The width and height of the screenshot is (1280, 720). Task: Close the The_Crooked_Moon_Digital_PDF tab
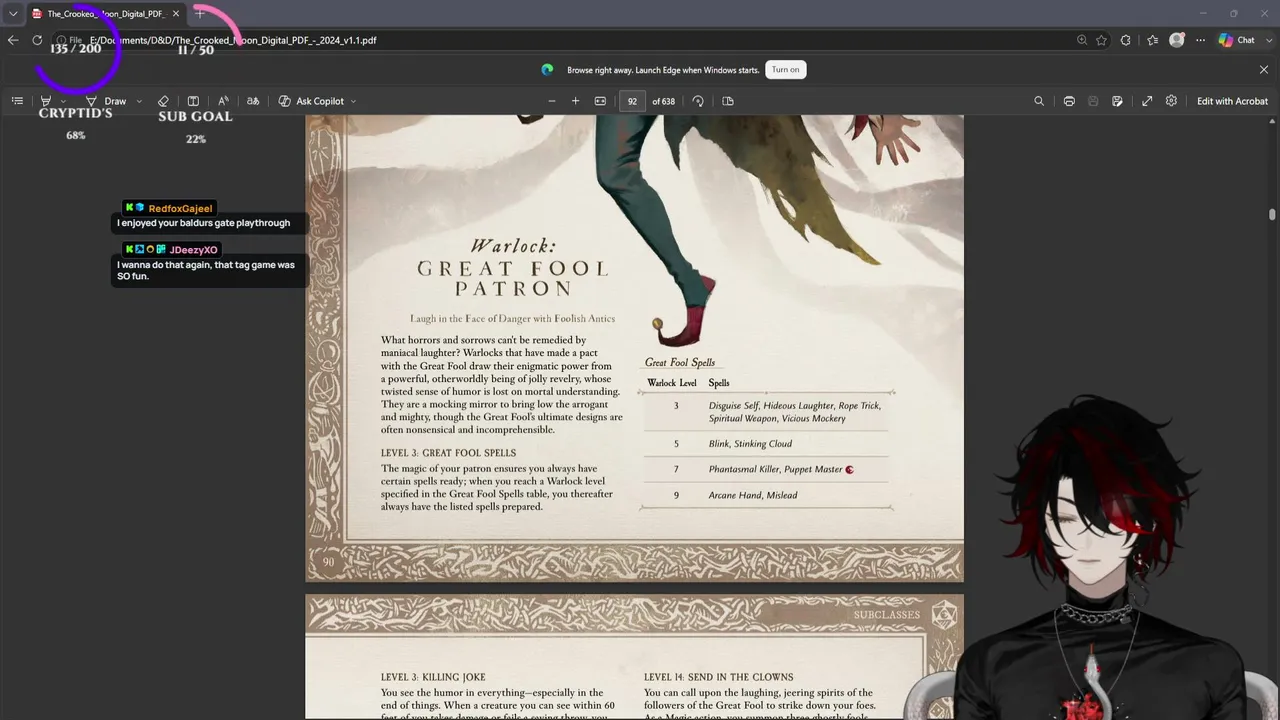[176, 14]
